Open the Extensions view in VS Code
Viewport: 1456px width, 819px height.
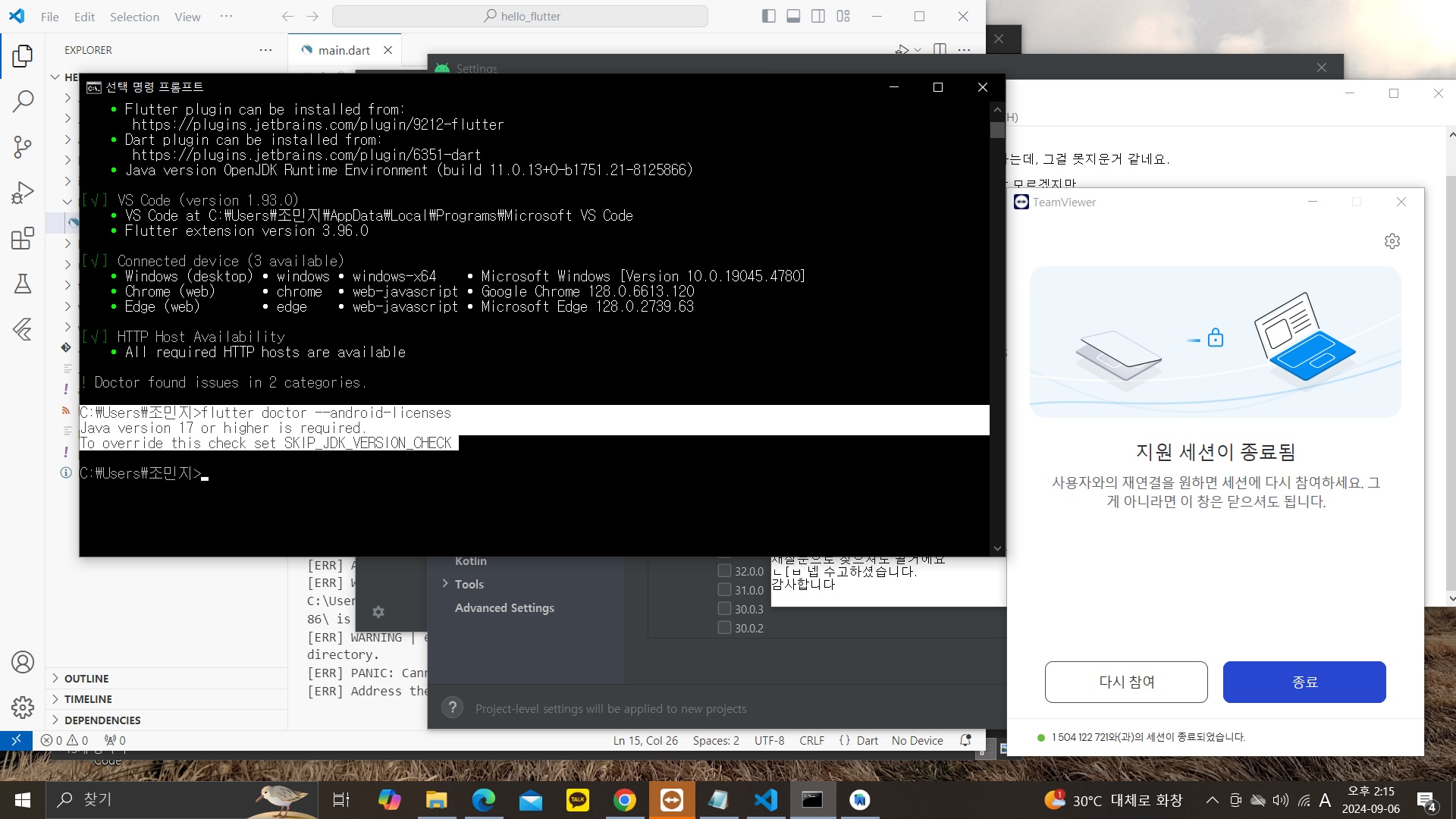tap(23, 238)
